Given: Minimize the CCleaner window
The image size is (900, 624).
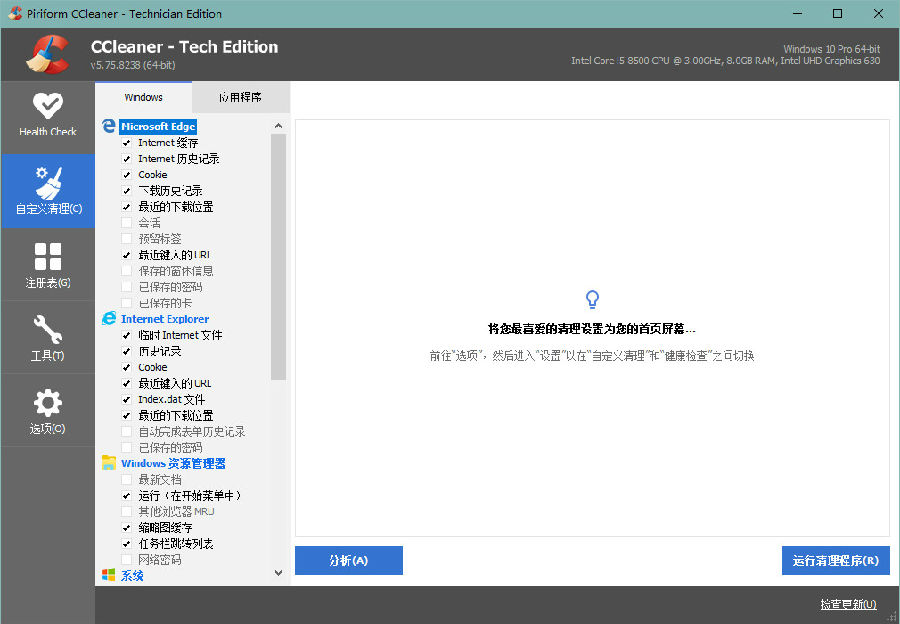Looking at the screenshot, I should pyautogui.click(x=797, y=13).
